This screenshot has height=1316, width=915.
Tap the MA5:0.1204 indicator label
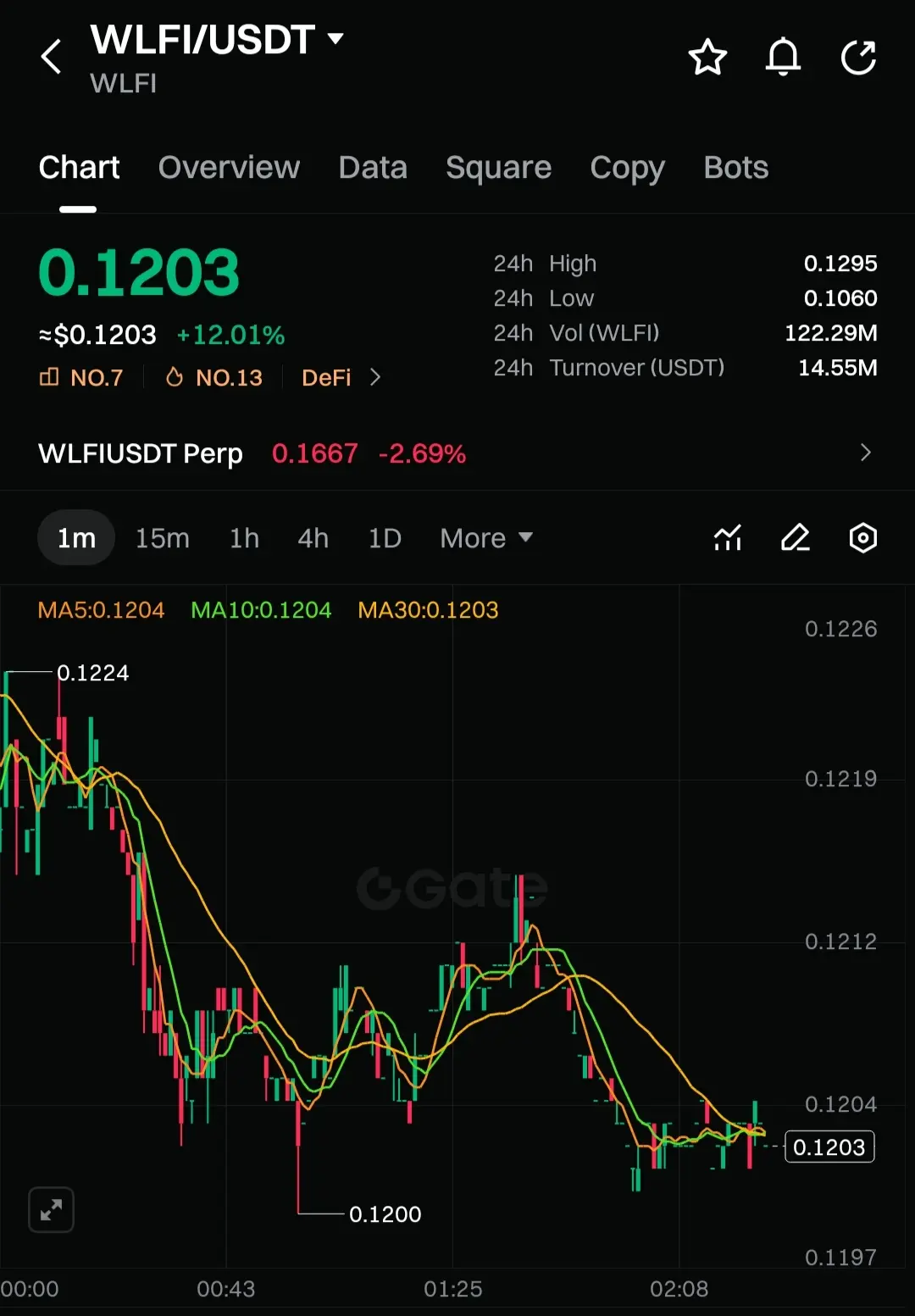pos(101,610)
